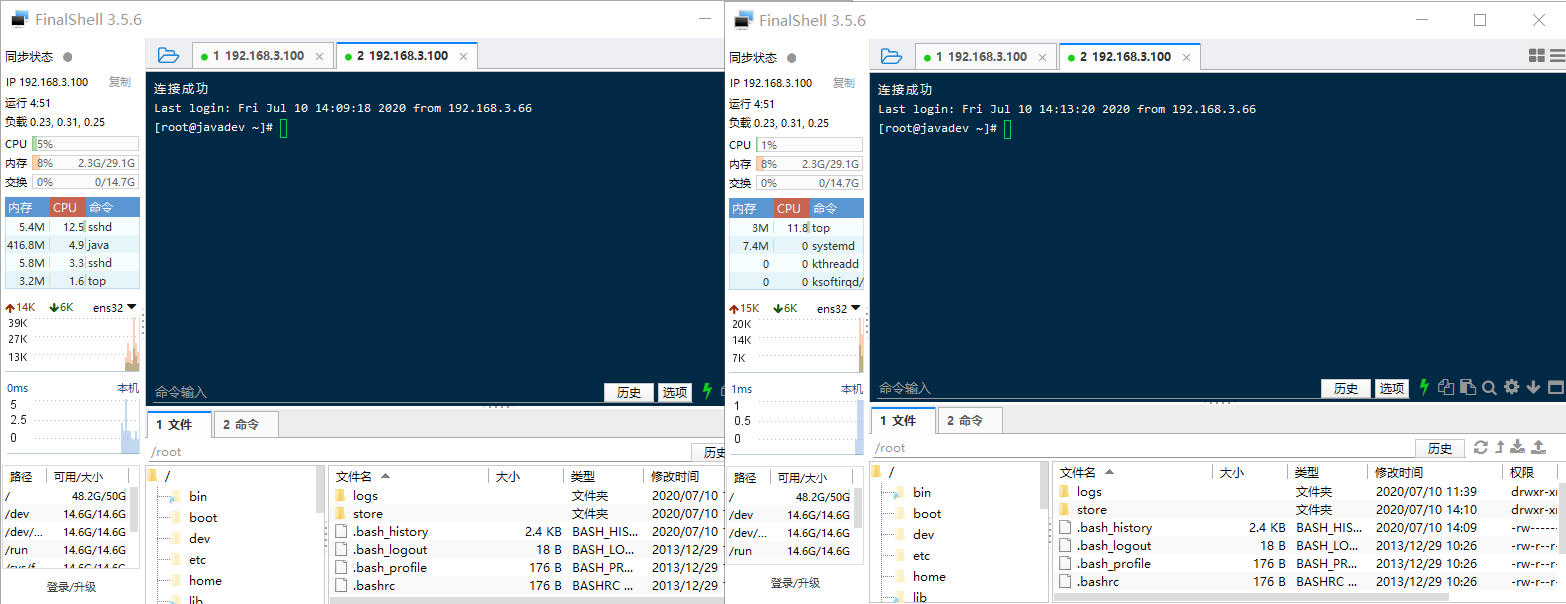Click the copy icon in right terminal toolbar
Image resolution: width=1566 pixels, height=604 pixels.
pyautogui.click(x=1446, y=388)
